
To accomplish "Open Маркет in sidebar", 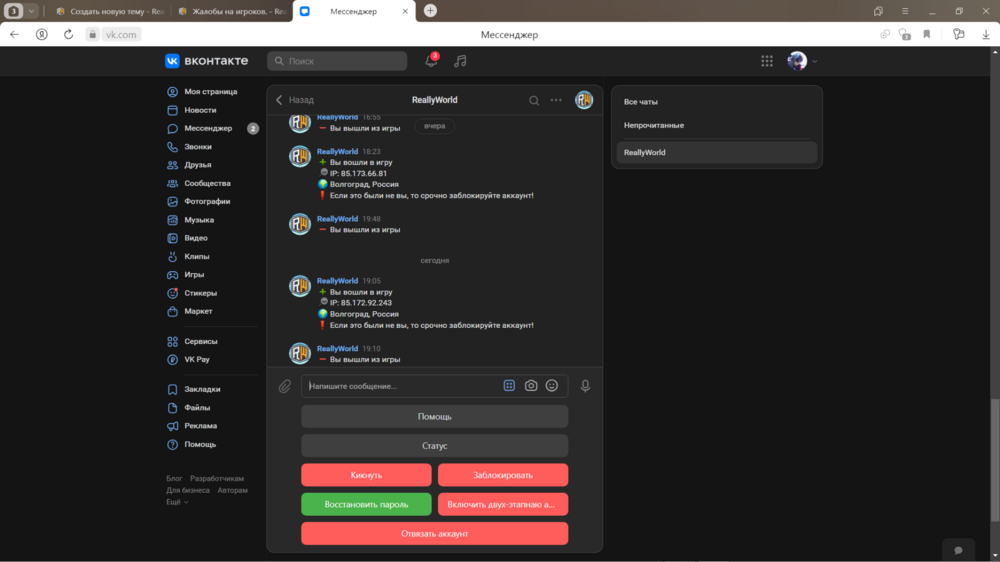I will tap(198, 311).
